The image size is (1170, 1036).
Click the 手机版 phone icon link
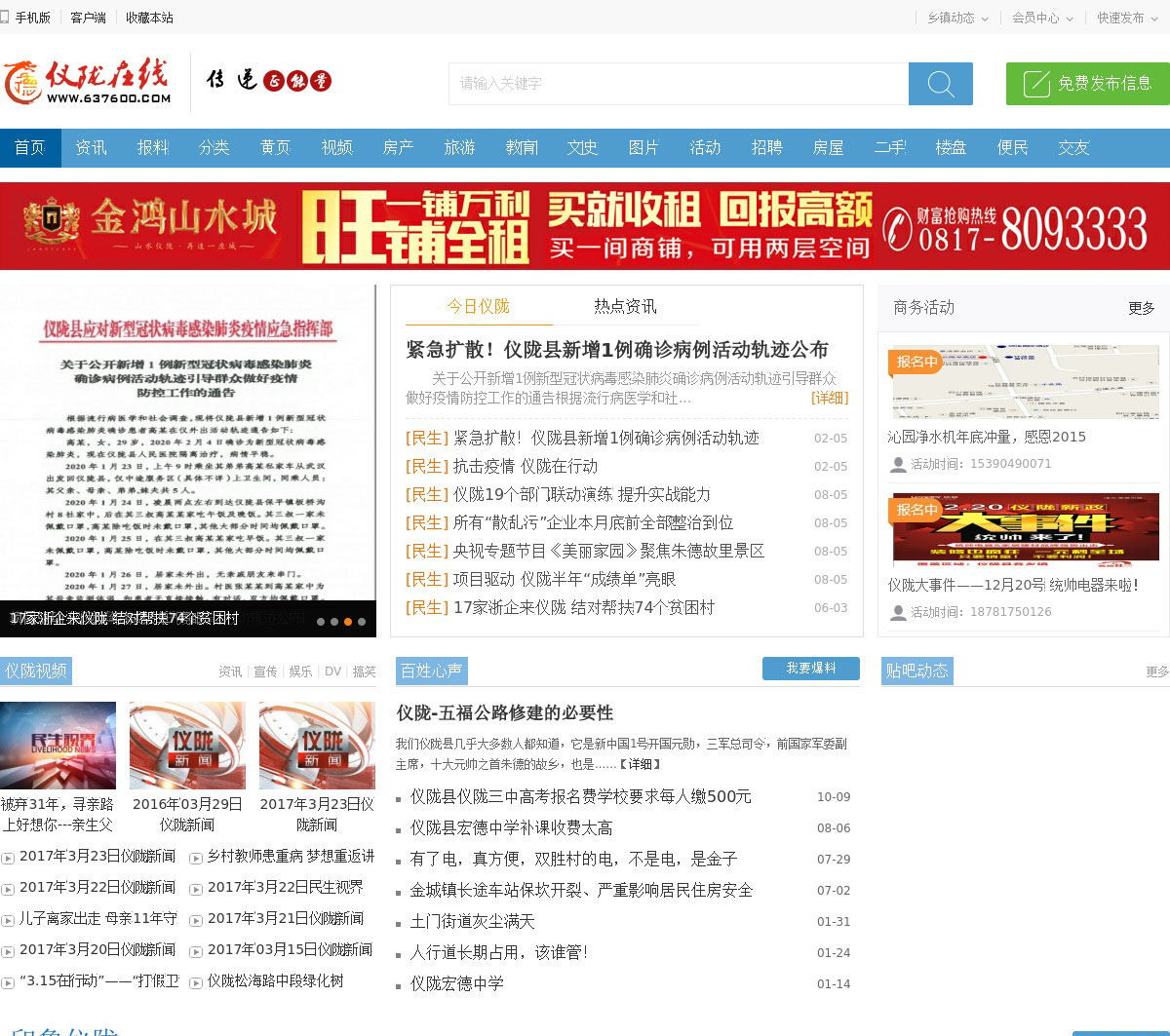pyautogui.click(x=6, y=18)
